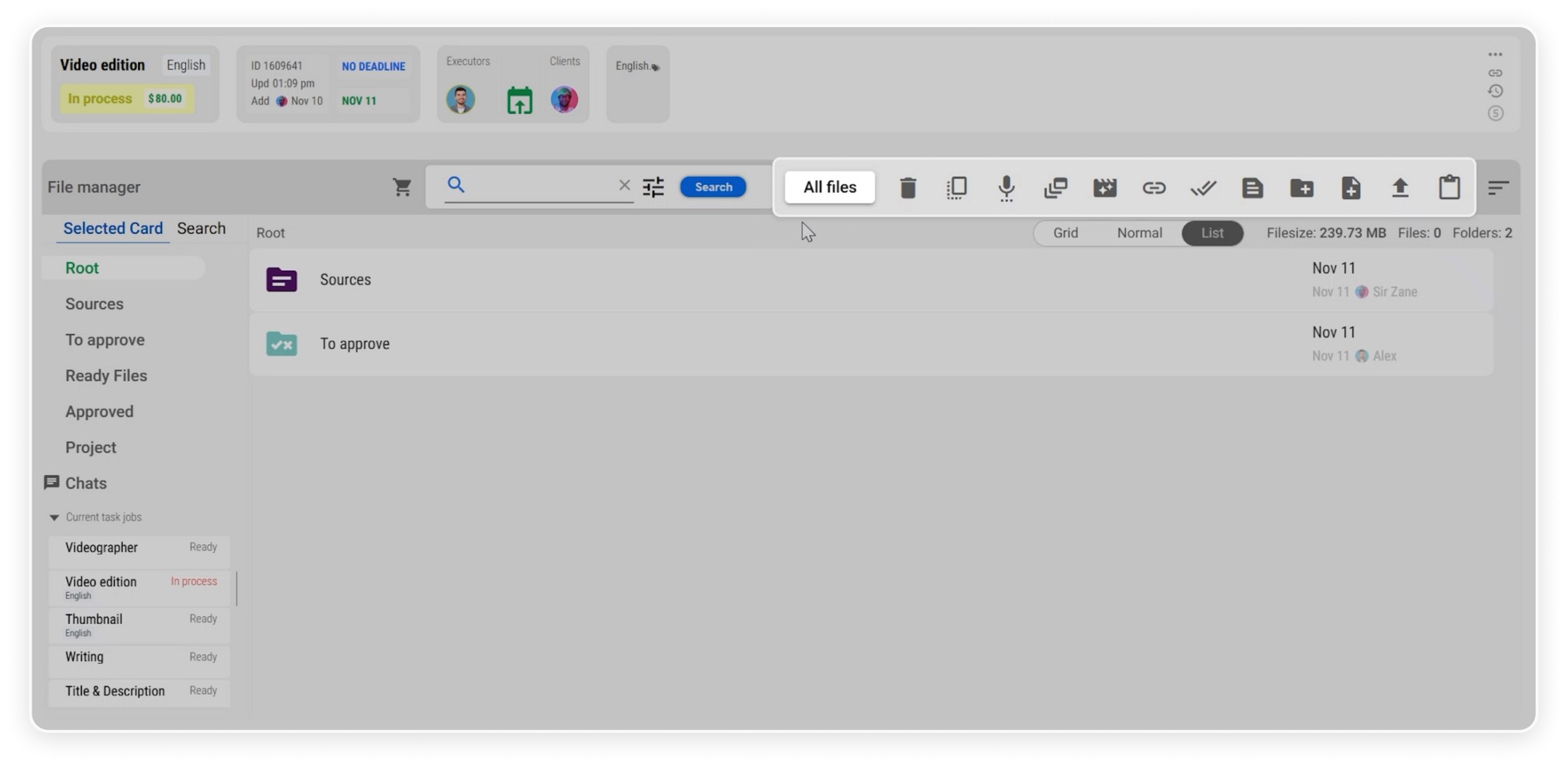Click the trash delete icon in toolbar
Viewport: 1568px width, 767px height.
[x=907, y=188]
